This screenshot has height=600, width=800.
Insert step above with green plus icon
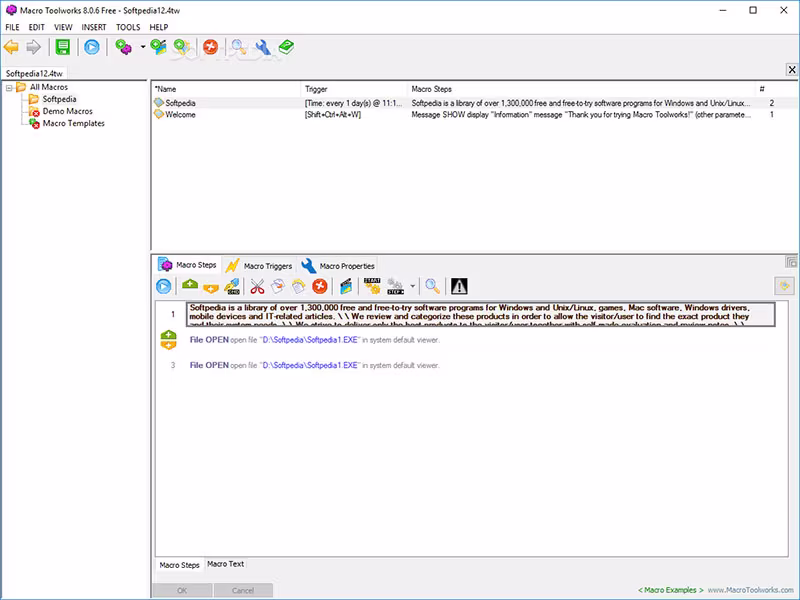pyautogui.click(x=190, y=285)
